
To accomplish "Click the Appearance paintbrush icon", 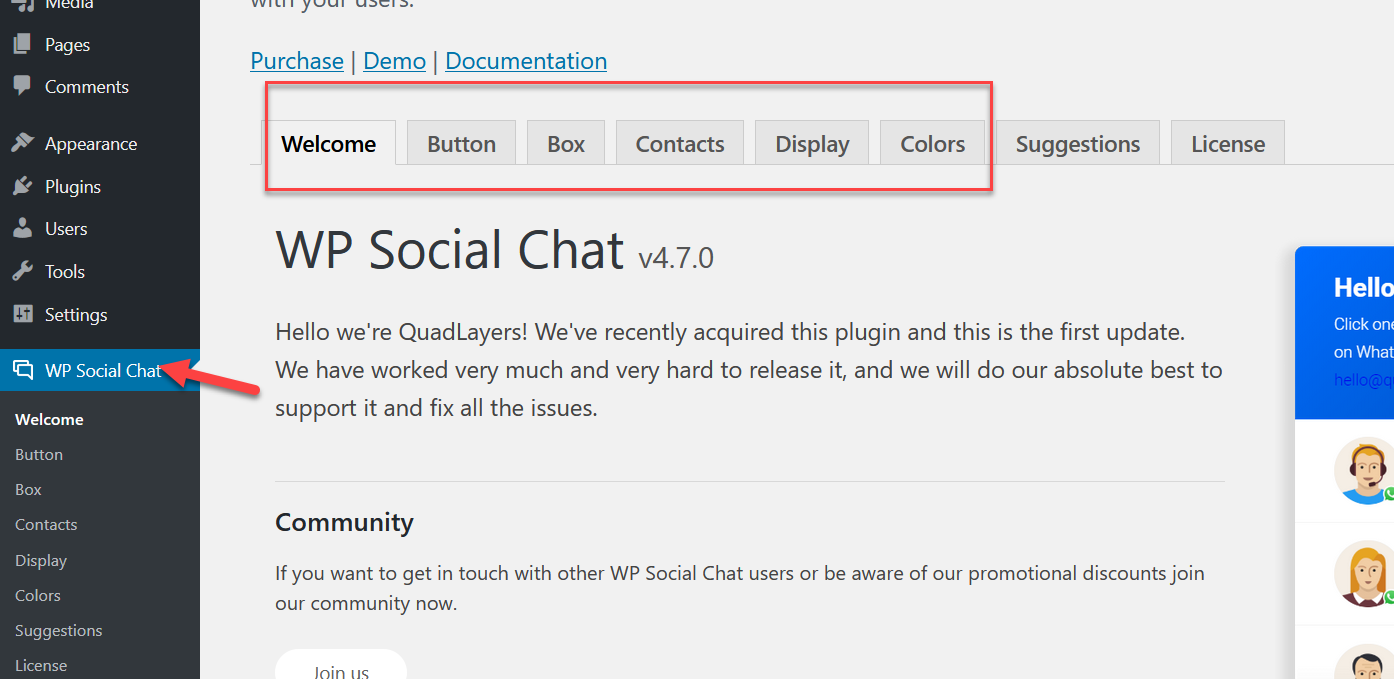I will point(22,143).
